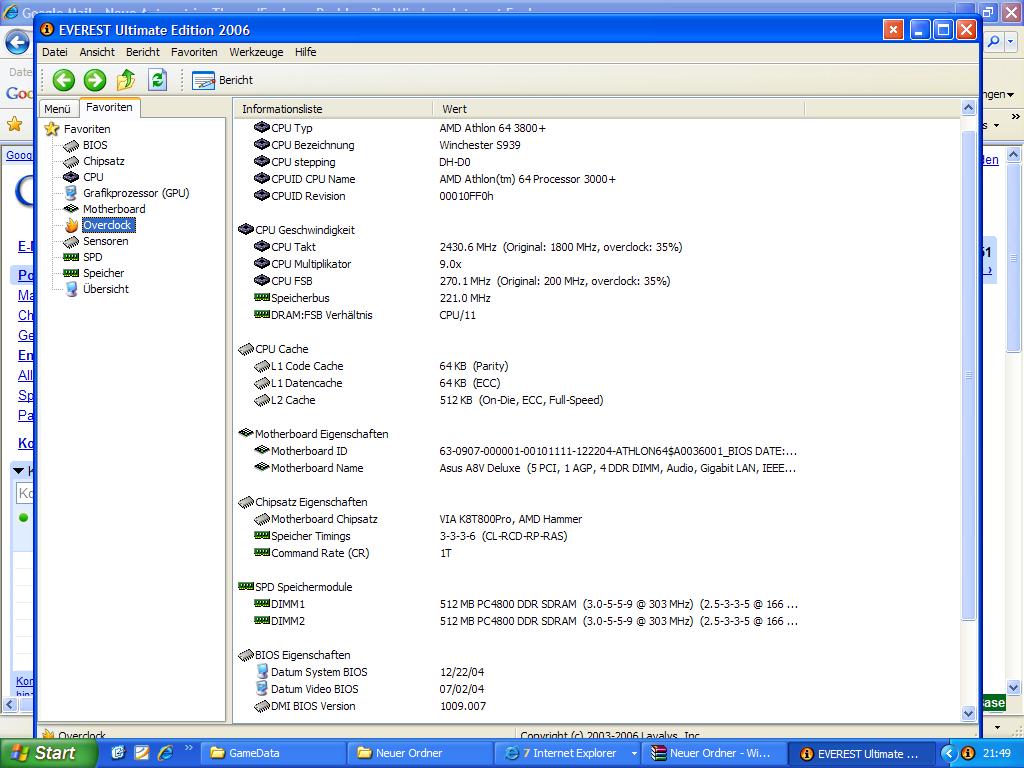Expand the quick launch overflow chevron
Viewport: 1024px width, 768px height.
coord(189,748)
